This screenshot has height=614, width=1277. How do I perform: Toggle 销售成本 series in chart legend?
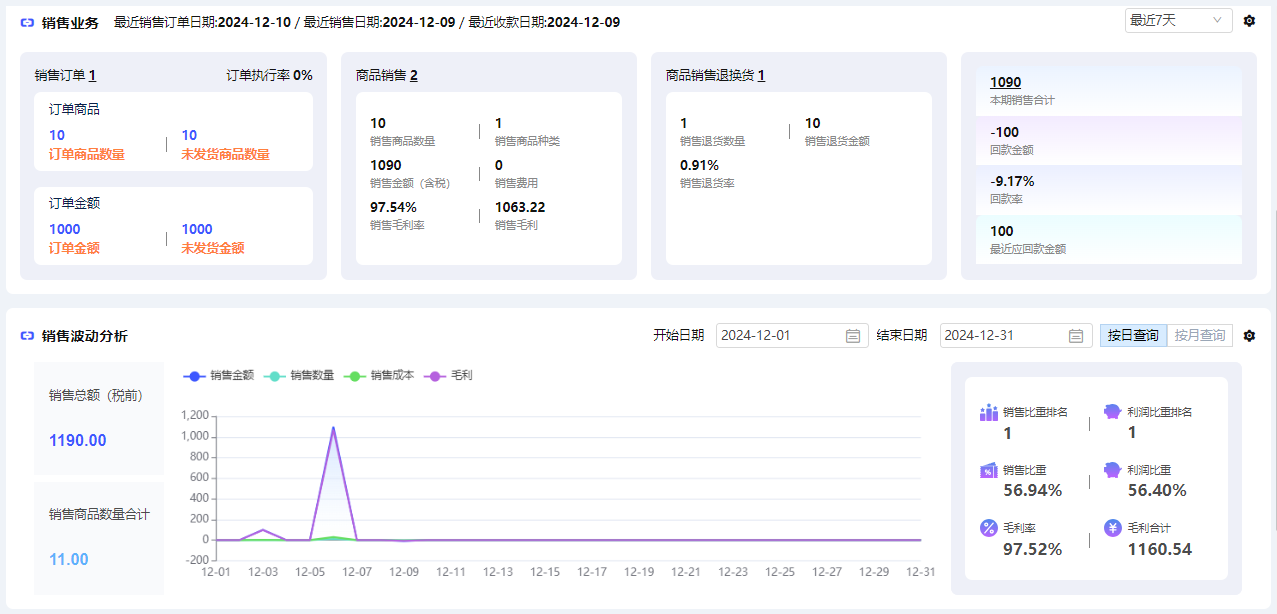(x=378, y=376)
